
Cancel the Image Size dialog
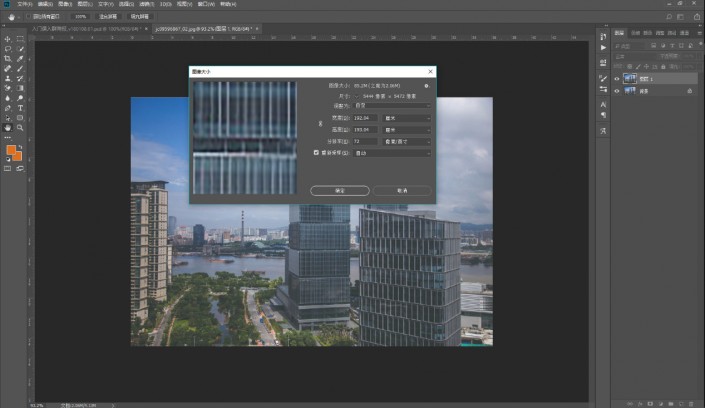click(402, 191)
